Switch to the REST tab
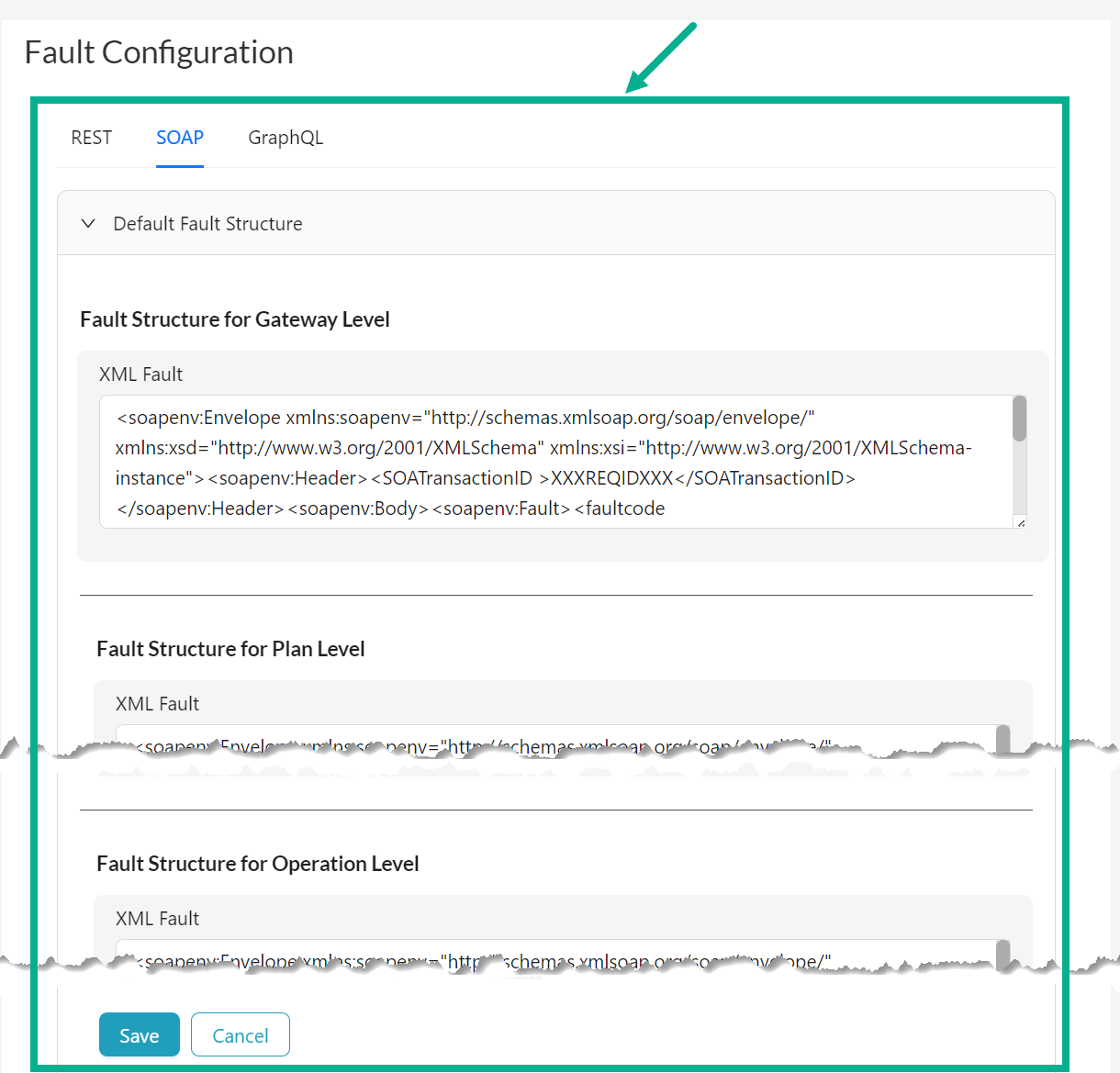Screen dimensions: 1120x1073 pyautogui.click(x=91, y=138)
